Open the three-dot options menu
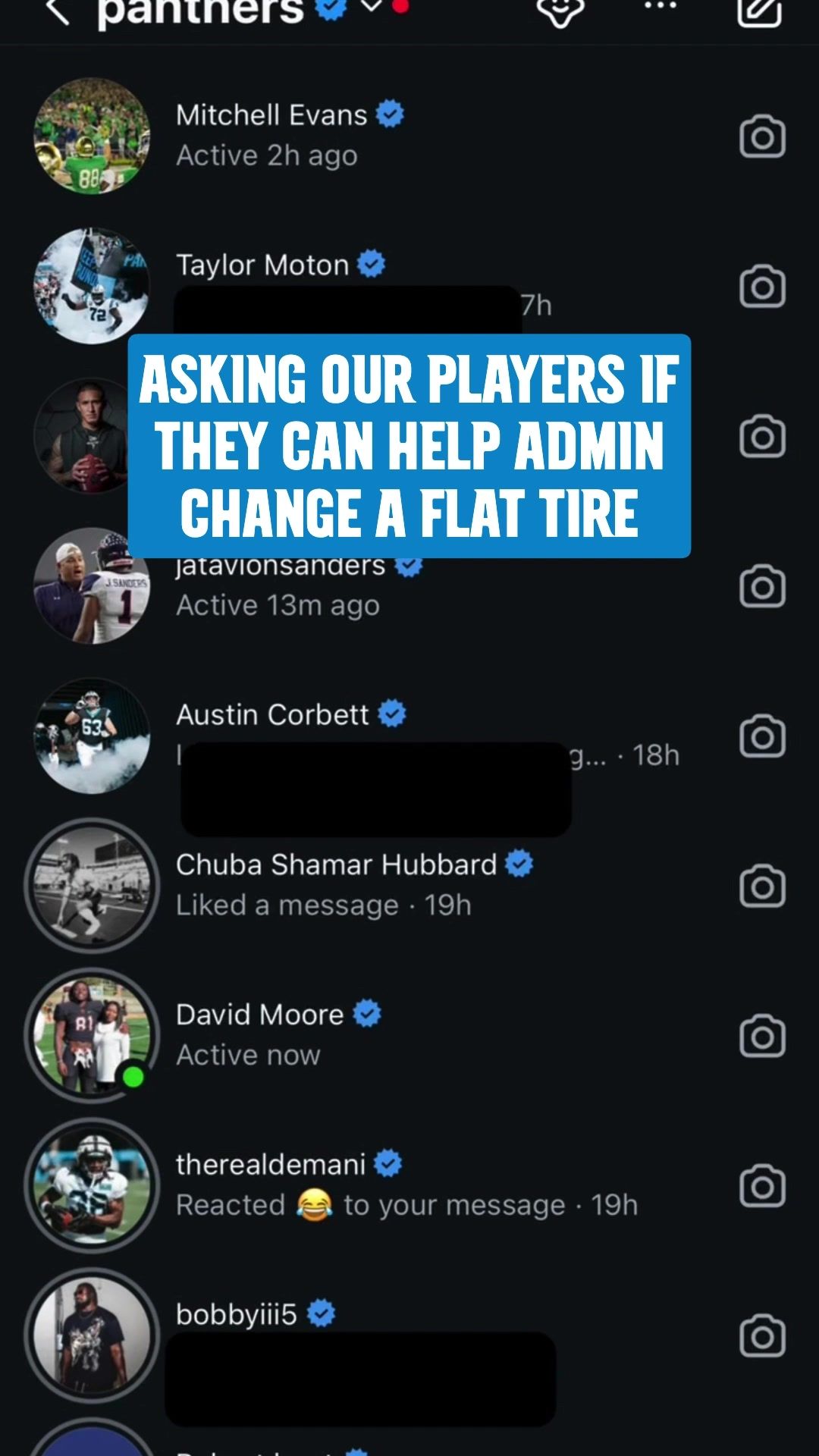The width and height of the screenshot is (819, 1456). tap(660, 9)
